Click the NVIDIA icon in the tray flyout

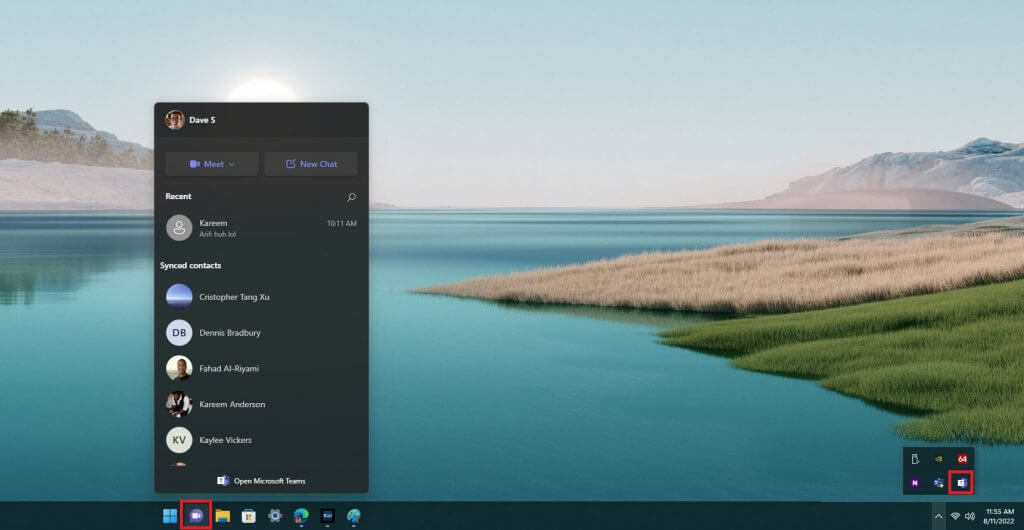[938, 459]
